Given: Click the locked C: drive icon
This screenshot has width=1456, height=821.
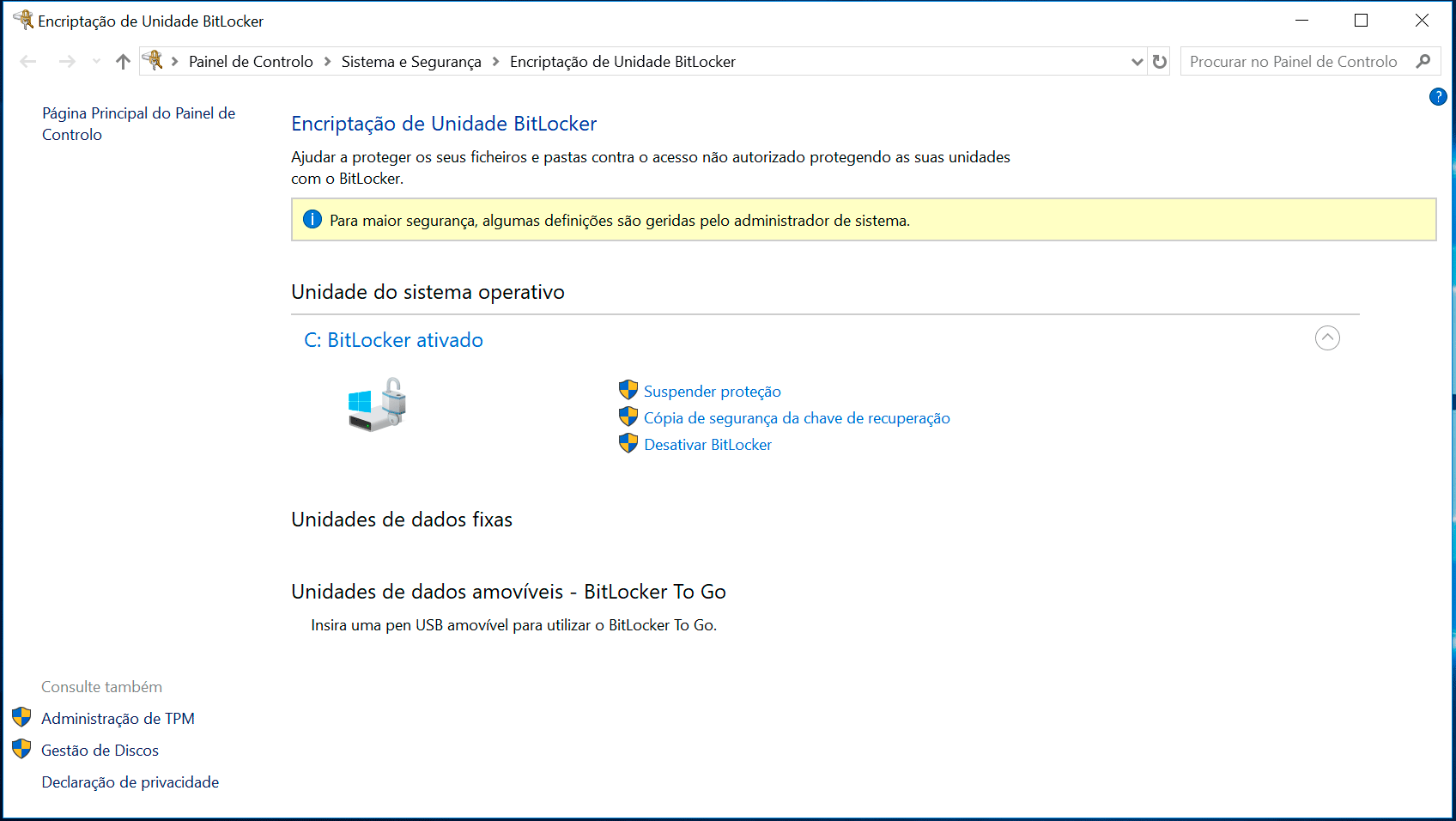Looking at the screenshot, I should coord(377,405).
